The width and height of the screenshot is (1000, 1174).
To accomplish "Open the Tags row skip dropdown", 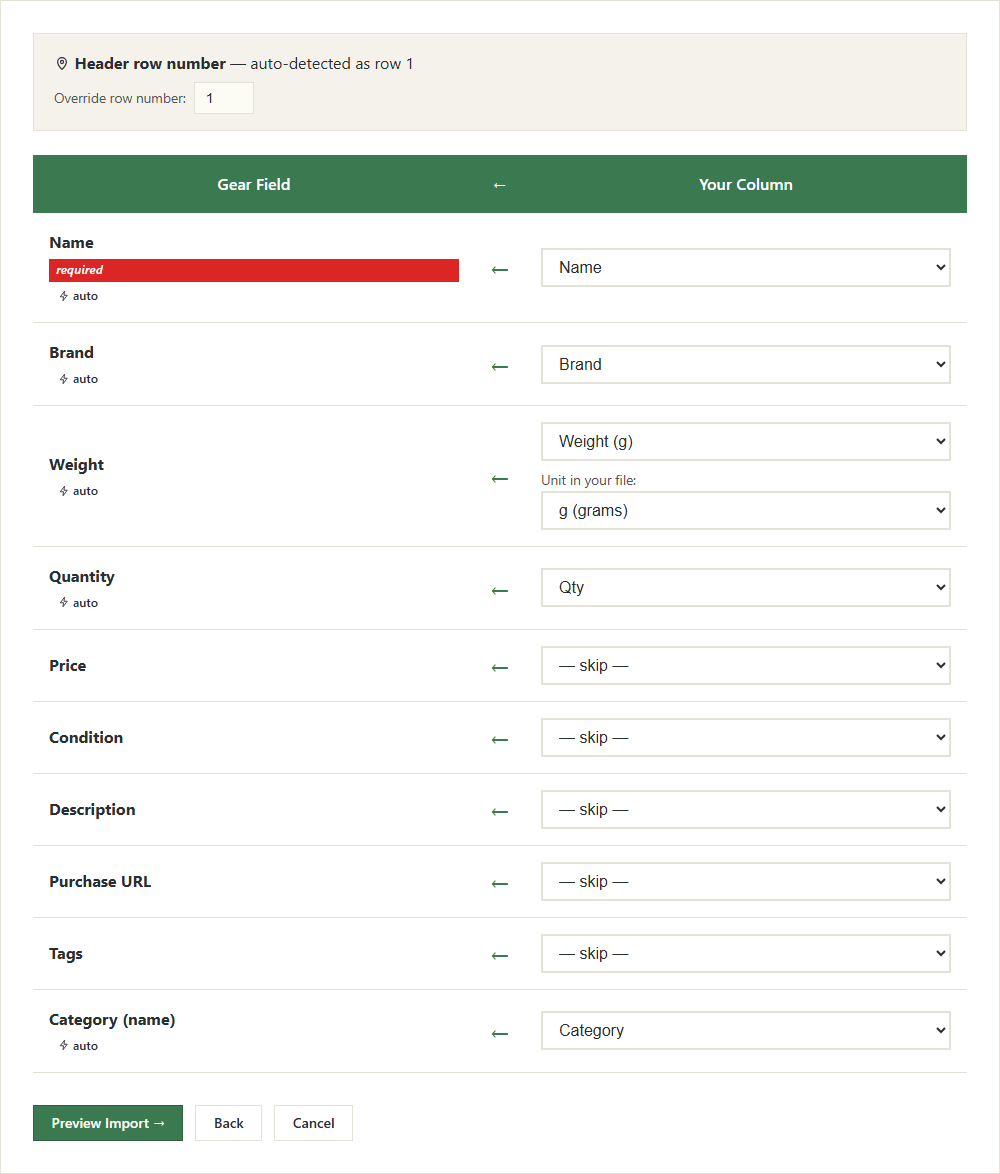I will click(x=746, y=953).
